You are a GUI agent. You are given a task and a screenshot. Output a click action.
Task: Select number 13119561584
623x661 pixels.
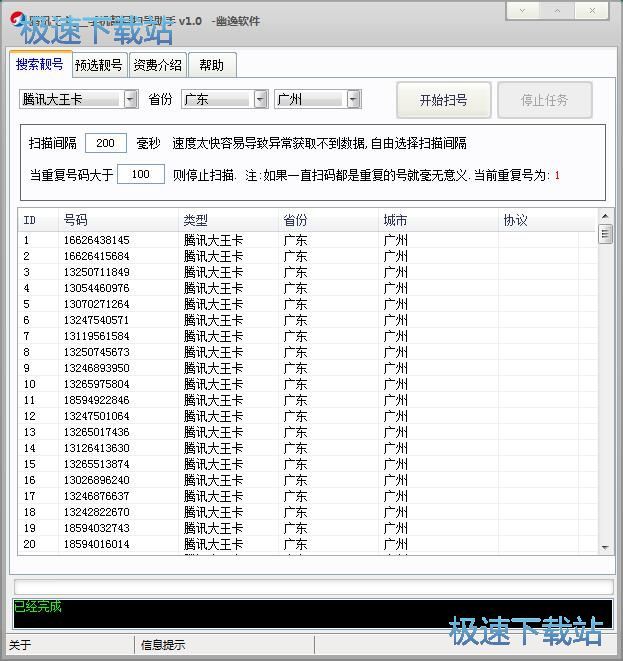click(97, 336)
